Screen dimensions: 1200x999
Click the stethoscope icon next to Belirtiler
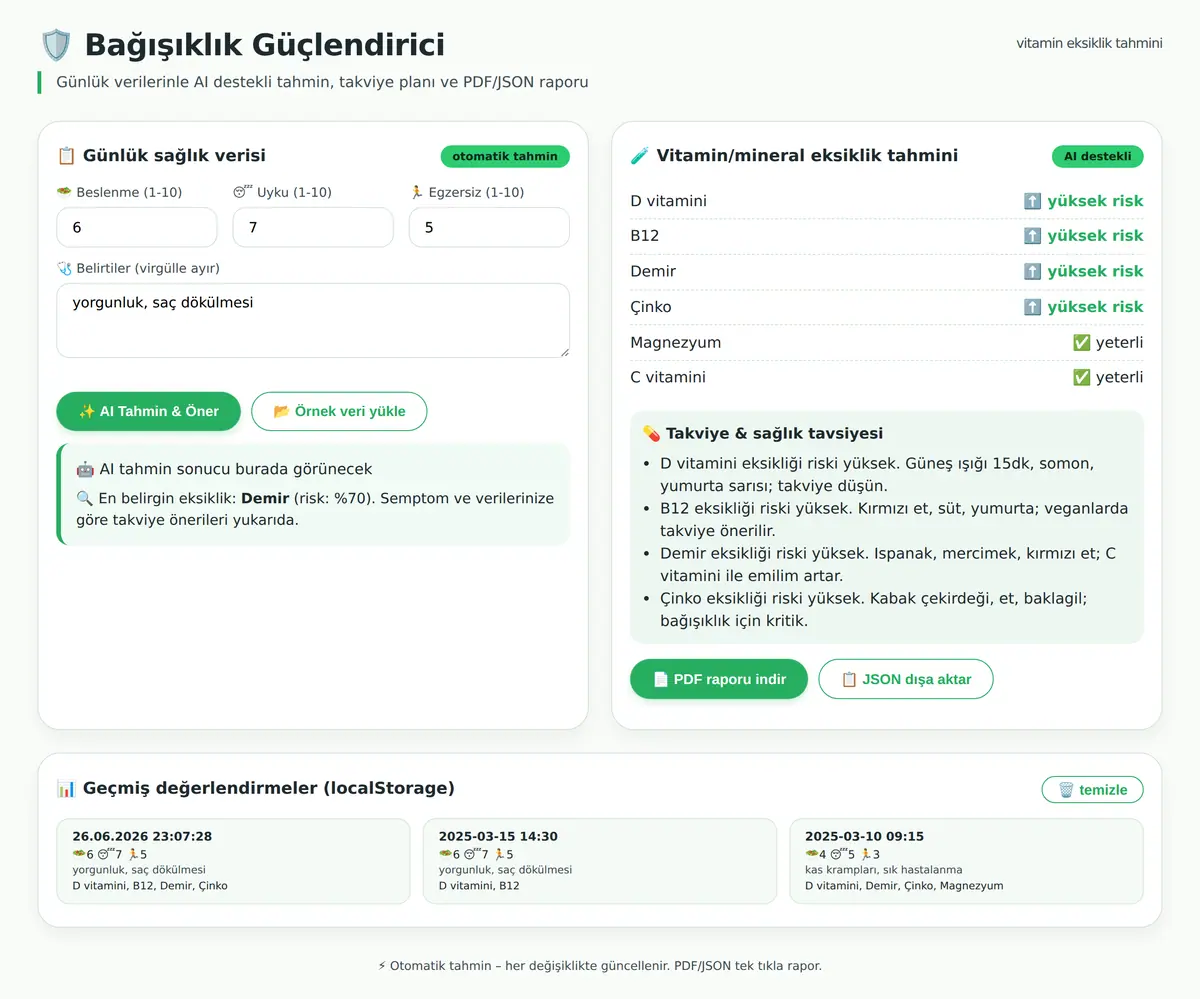[64, 268]
